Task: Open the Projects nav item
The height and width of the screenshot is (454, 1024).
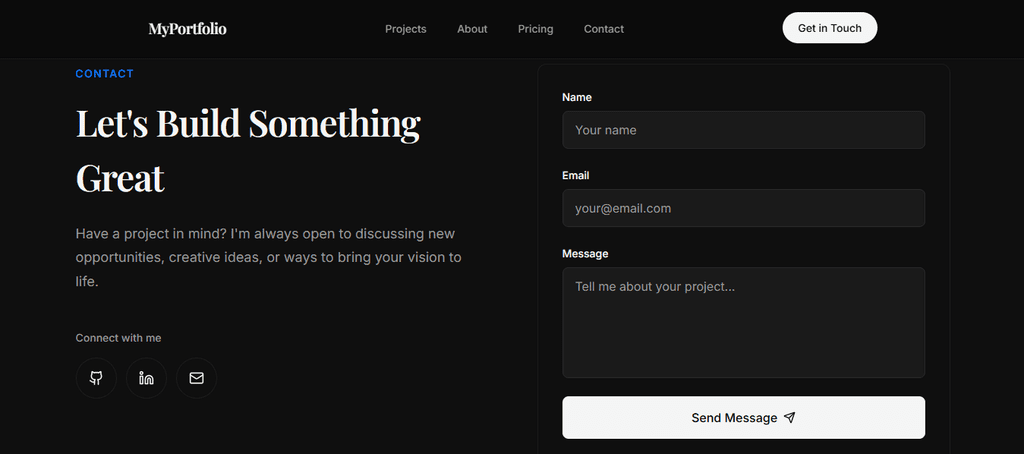Action: tap(405, 29)
